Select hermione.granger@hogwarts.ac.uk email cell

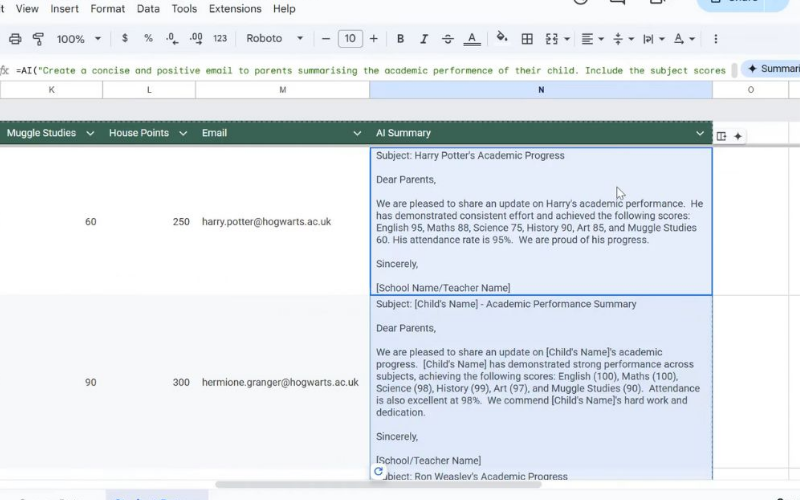click(283, 382)
